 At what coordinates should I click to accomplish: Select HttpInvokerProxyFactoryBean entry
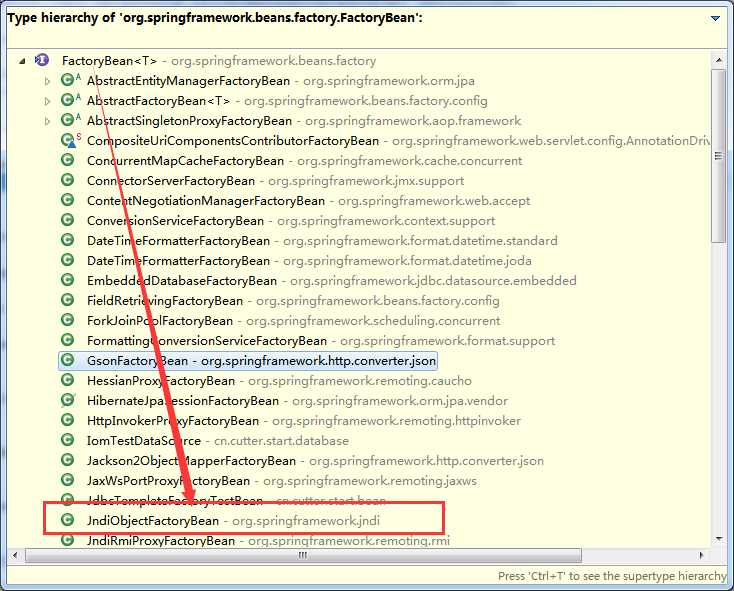[x=304, y=421]
